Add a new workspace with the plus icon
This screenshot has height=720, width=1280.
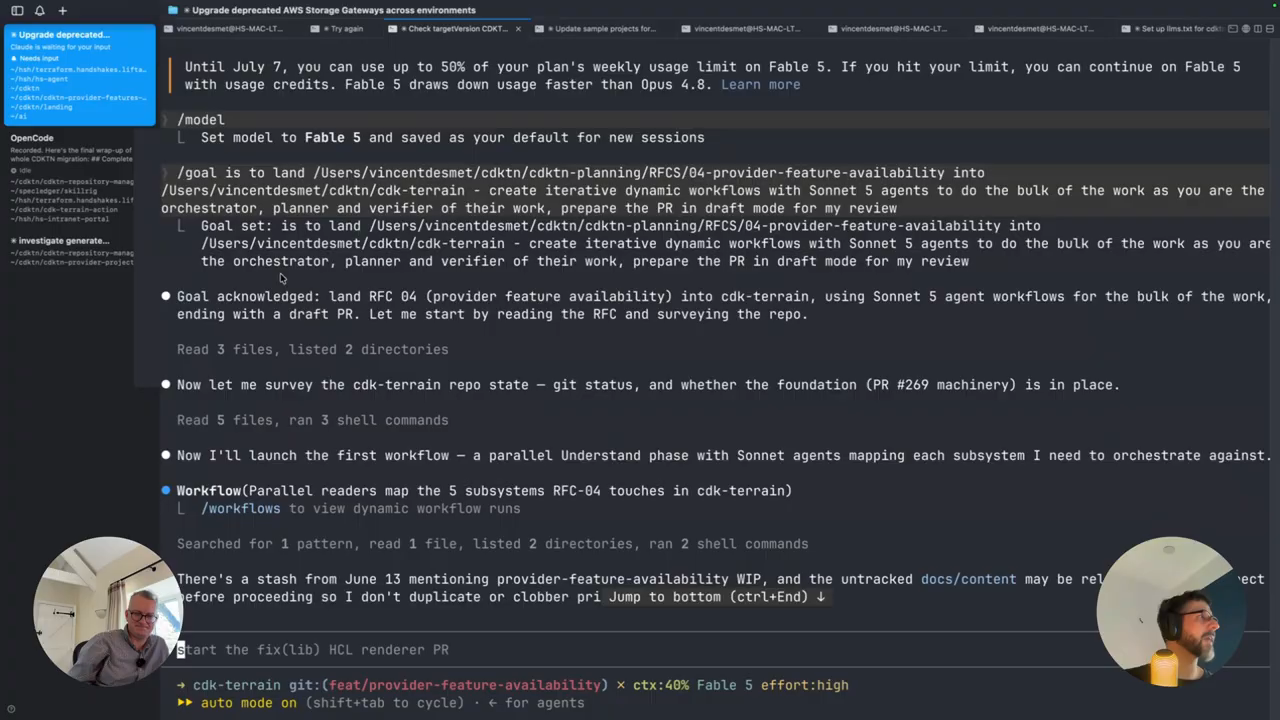point(62,10)
